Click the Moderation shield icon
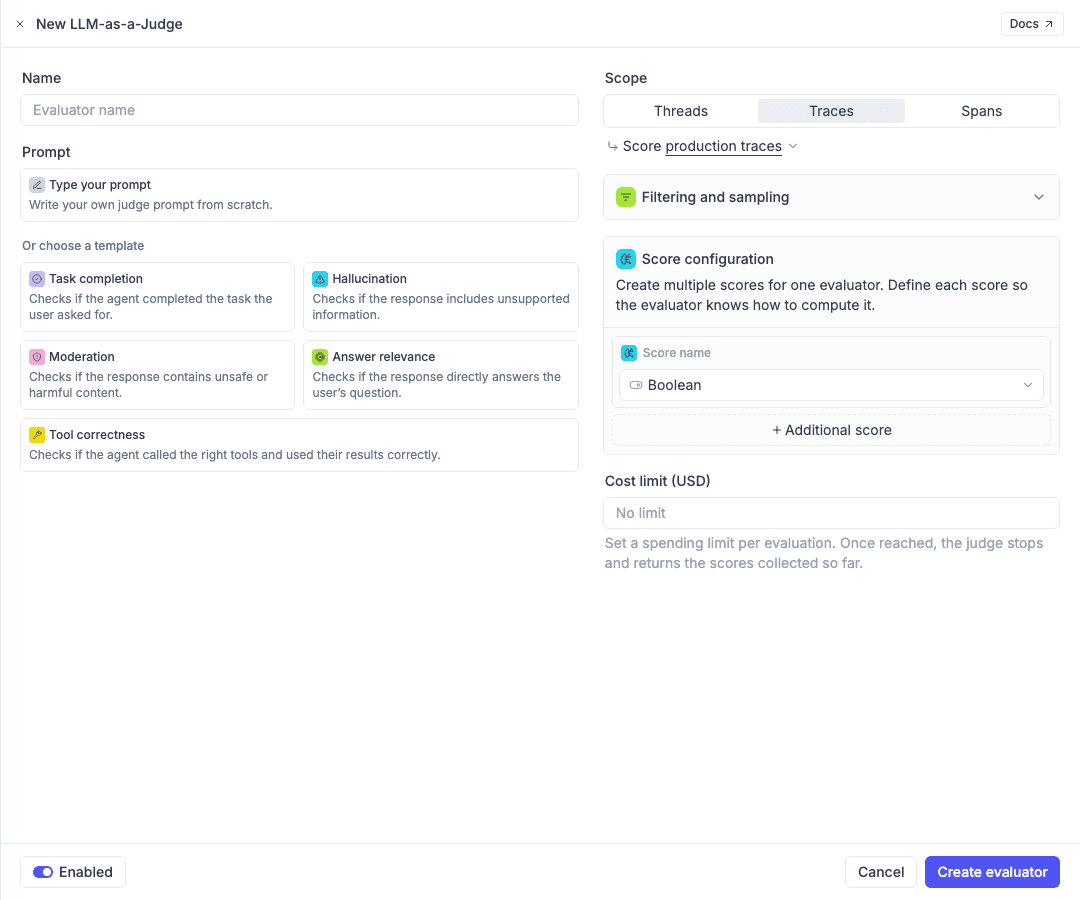 (x=37, y=357)
